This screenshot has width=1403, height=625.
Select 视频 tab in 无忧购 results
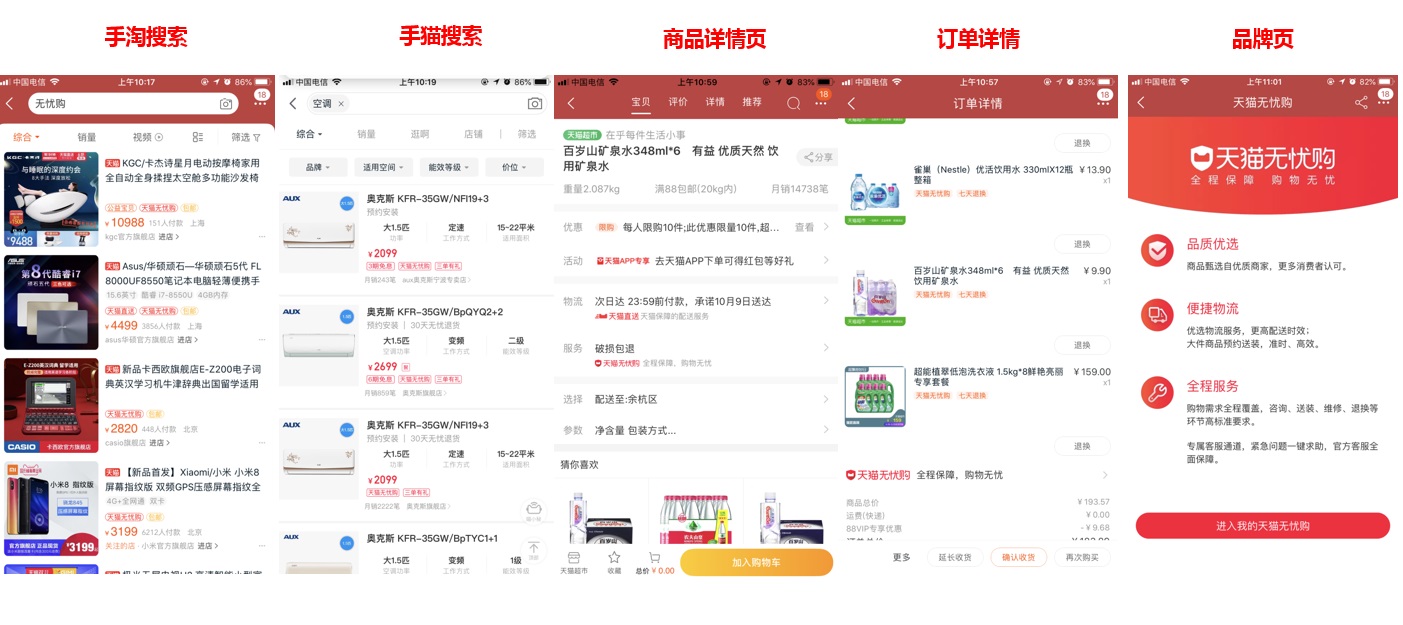coord(147,137)
